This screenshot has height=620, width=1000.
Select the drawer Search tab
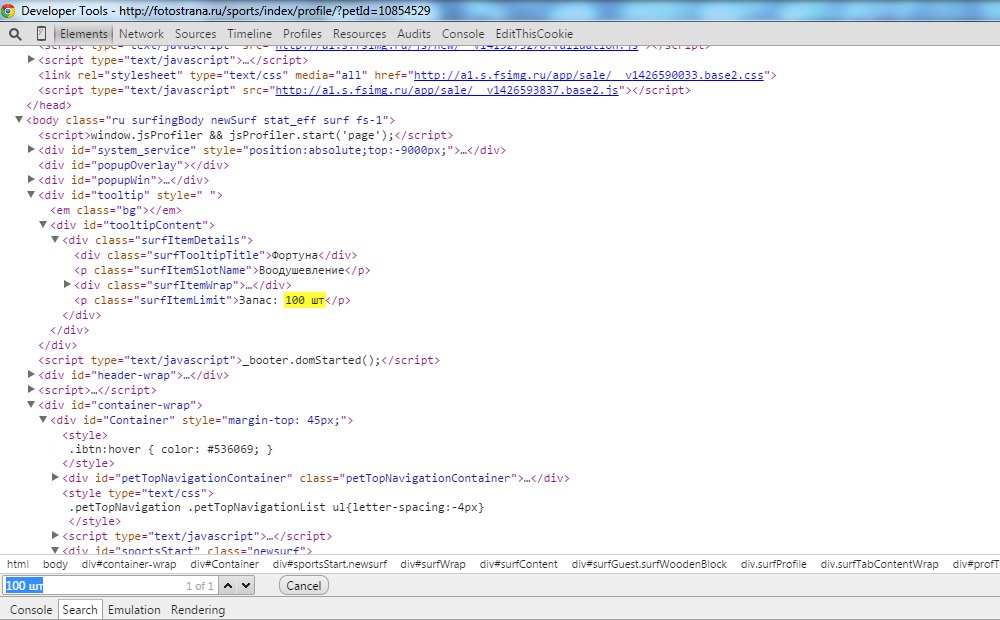pos(80,610)
